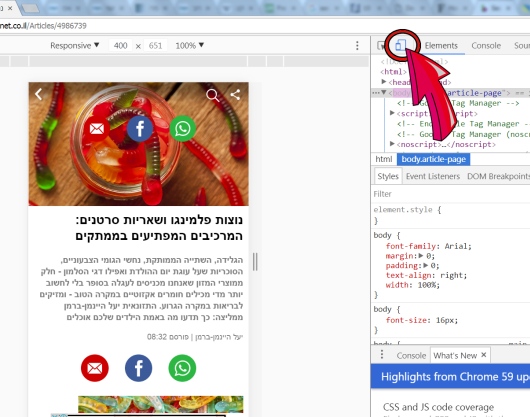
Task: Click the Styles Filter input
Action: 450,194
